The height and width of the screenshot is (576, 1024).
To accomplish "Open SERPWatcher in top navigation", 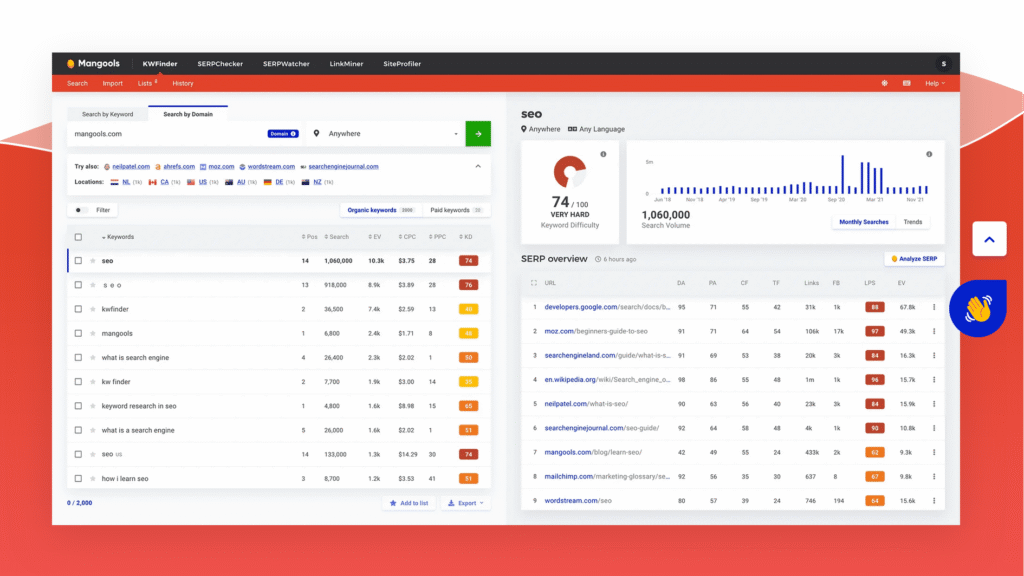I will (286, 64).
